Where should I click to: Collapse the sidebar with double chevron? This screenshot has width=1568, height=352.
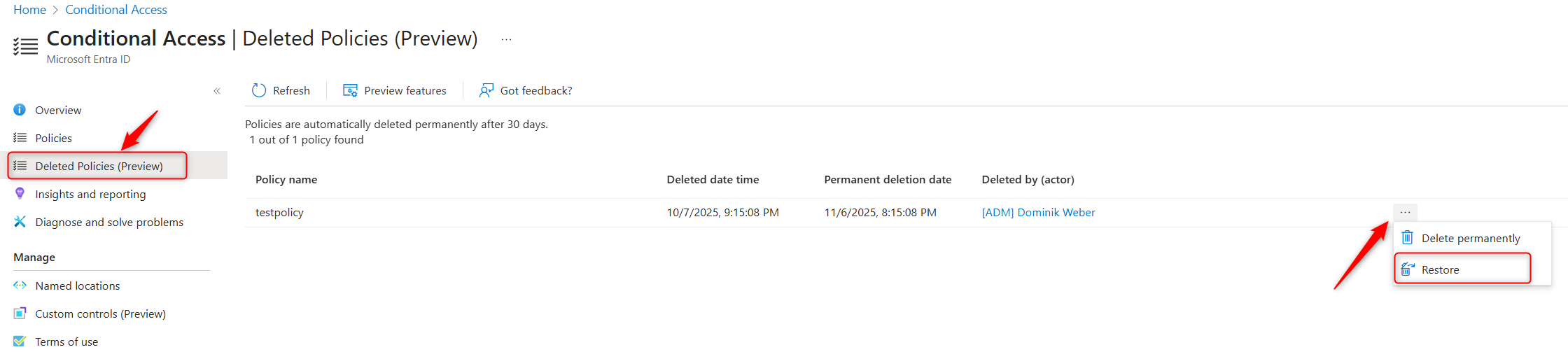pyautogui.click(x=217, y=91)
